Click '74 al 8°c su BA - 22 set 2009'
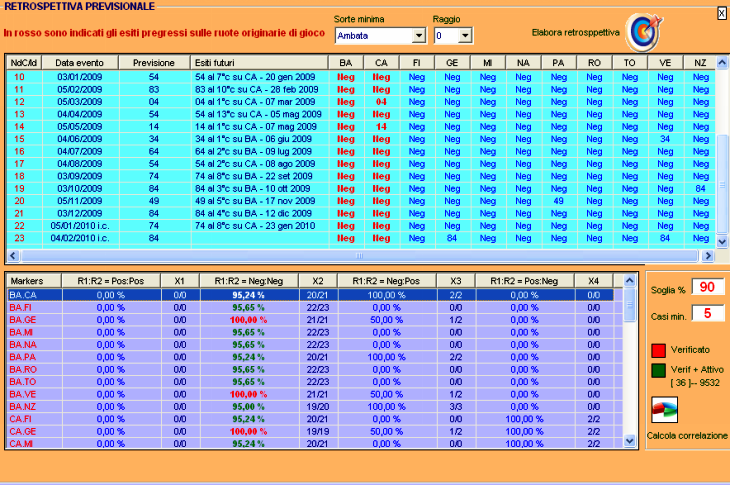This screenshot has height=485, width=730. [254, 176]
